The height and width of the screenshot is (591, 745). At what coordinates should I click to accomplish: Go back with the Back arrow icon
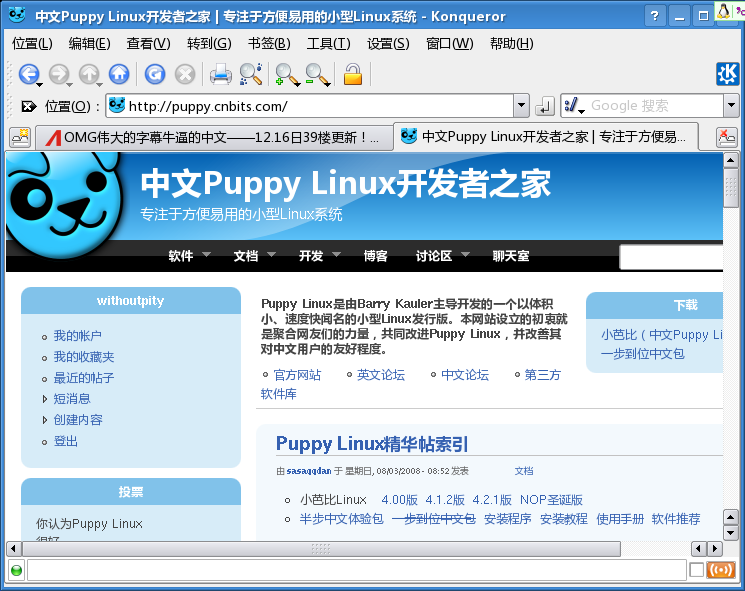click(x=29, y=74)
